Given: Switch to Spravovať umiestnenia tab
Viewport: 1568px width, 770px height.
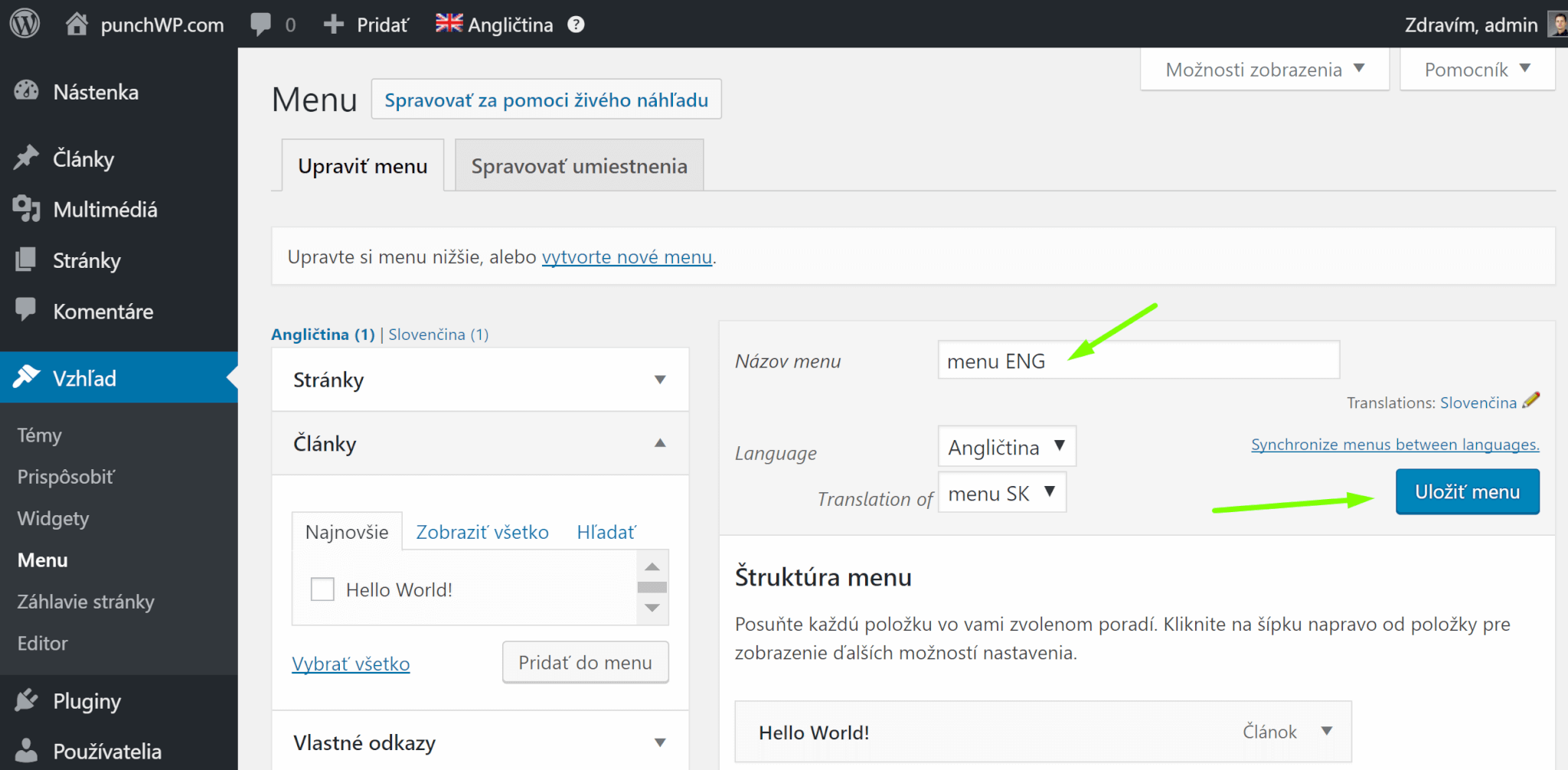Looking at the screenshot, I should (x=579, y=166).
